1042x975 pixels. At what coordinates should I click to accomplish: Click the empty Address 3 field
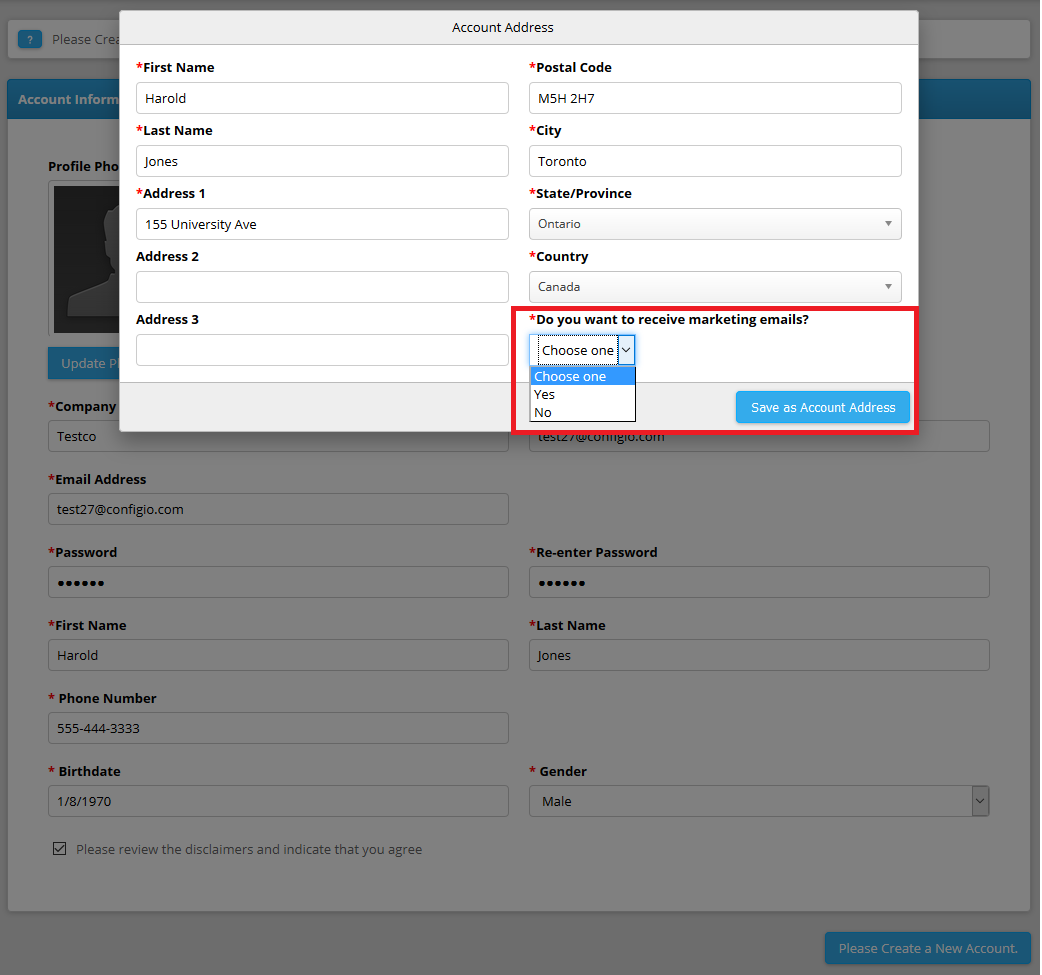tap(322, 350)
